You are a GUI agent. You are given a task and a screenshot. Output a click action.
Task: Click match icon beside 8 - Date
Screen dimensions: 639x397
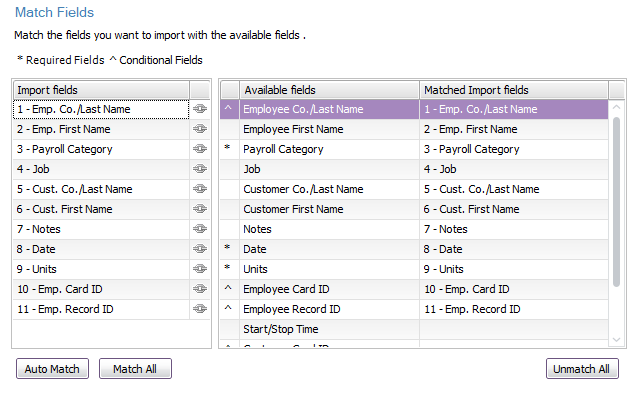click(x=200, y=249)
